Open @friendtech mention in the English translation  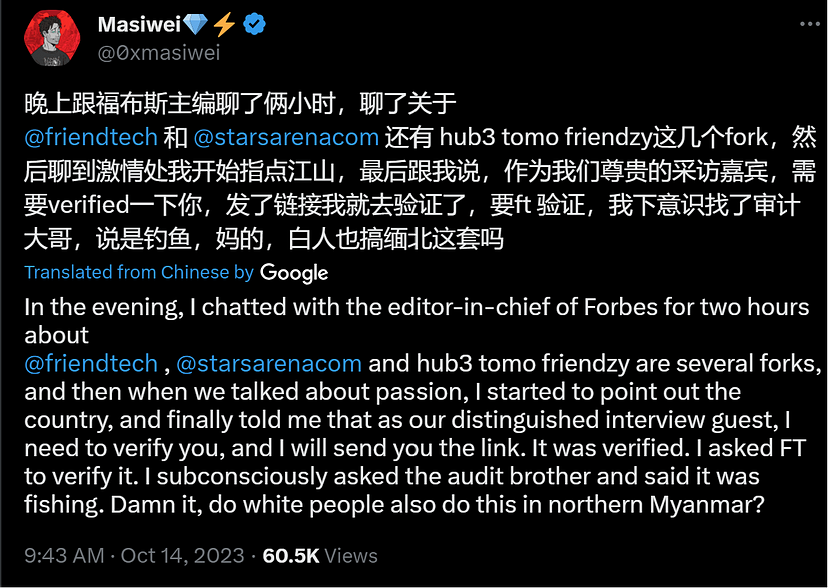coord(91,362)
